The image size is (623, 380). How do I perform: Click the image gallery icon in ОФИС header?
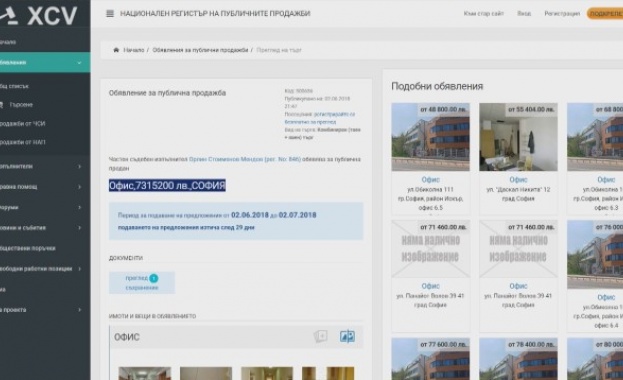click(320, 337)
